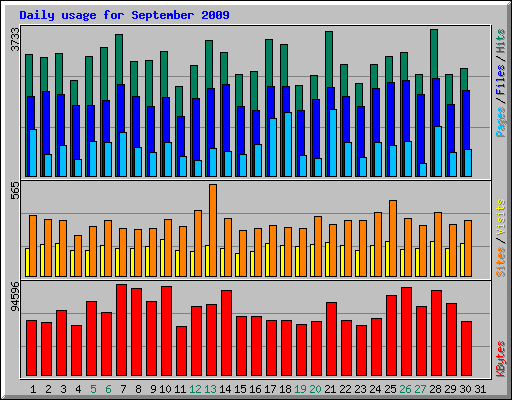This screenshot has height=400, width=512.
Task: Select the green Hits bar for day 28
Action: pyautogui.click(x=434, y=53)
